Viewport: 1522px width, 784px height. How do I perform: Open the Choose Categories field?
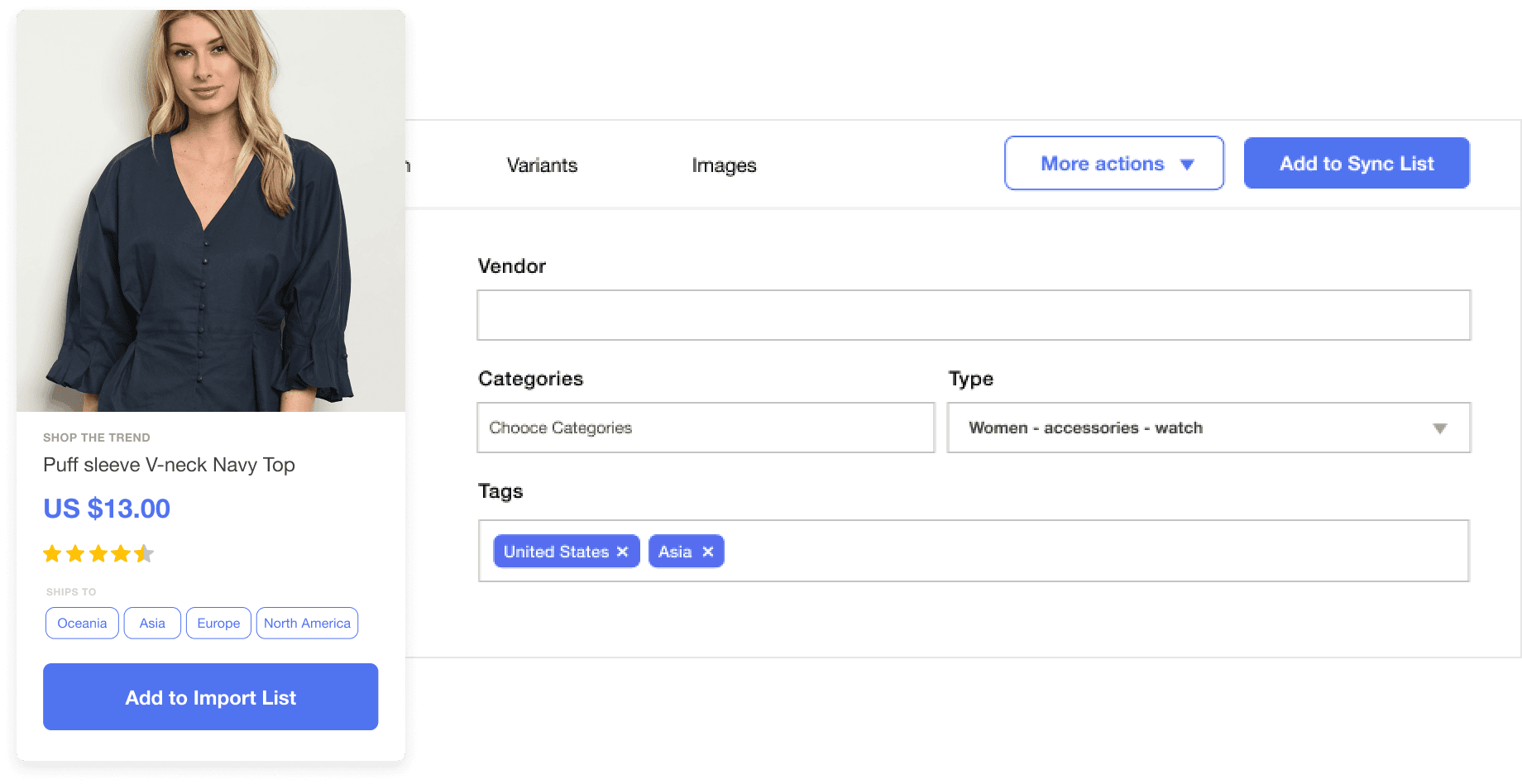point(705,428)
